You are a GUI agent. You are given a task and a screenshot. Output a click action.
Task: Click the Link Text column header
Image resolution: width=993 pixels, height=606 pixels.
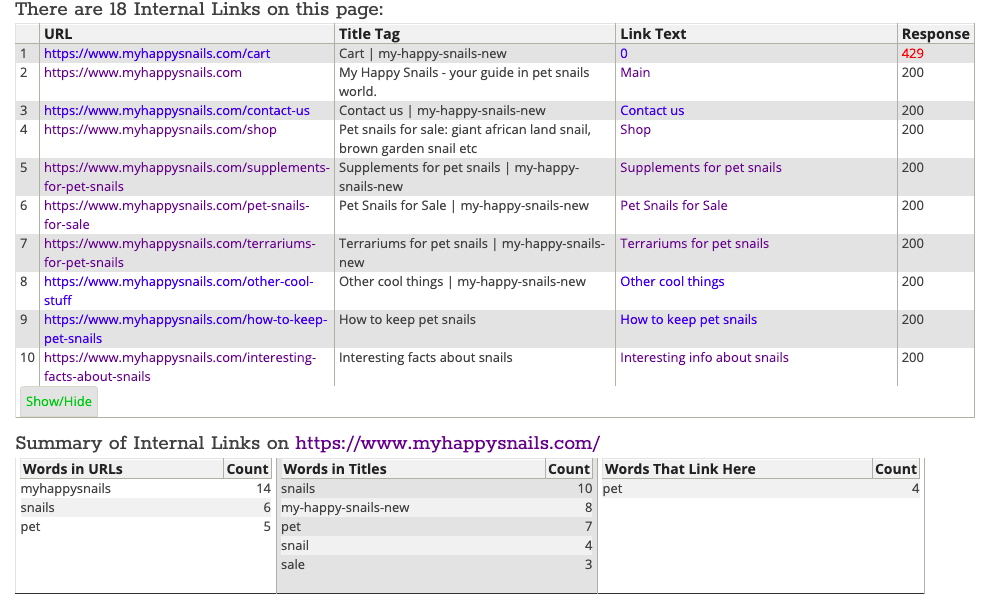coord(756,34)
